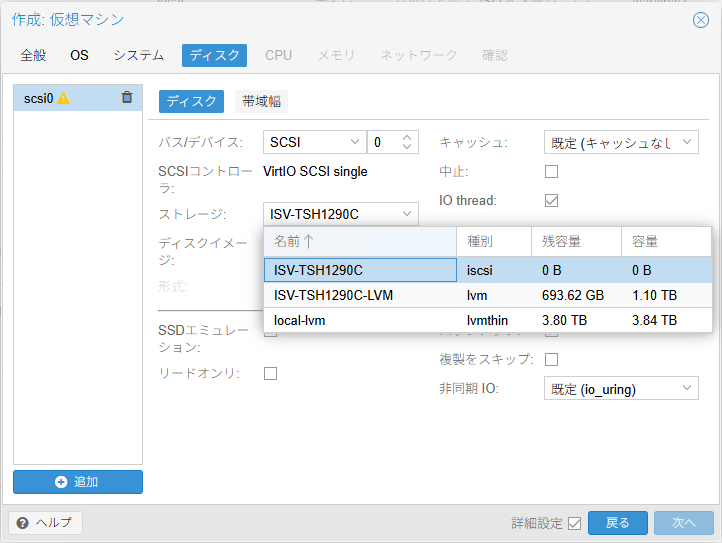
Task: Switch to the OS tab
Action: (79, 55)
